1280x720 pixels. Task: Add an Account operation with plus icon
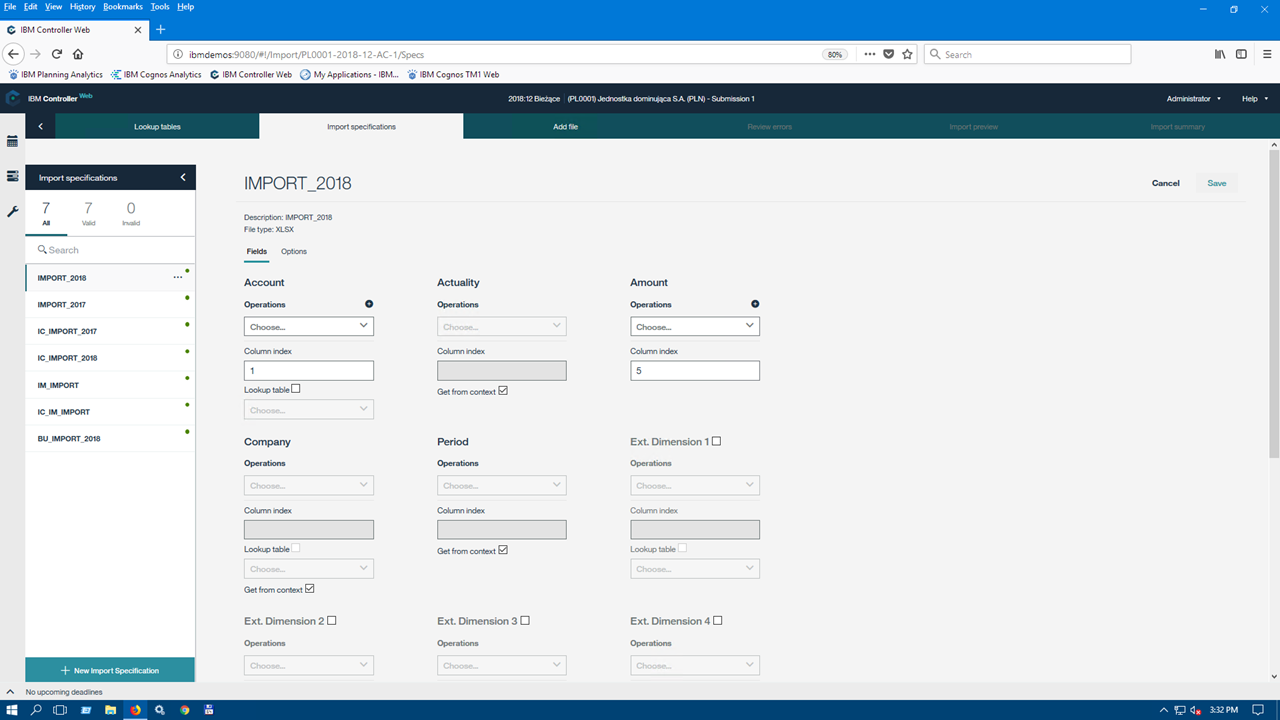tap(369, 304)
